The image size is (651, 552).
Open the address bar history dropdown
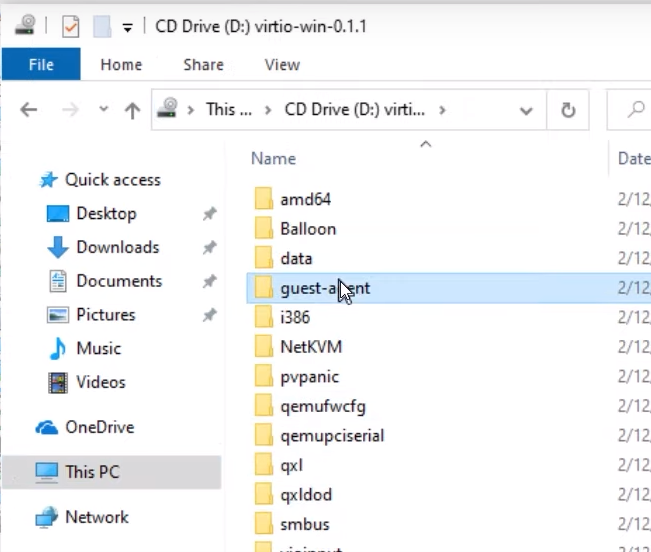[526, 111]
